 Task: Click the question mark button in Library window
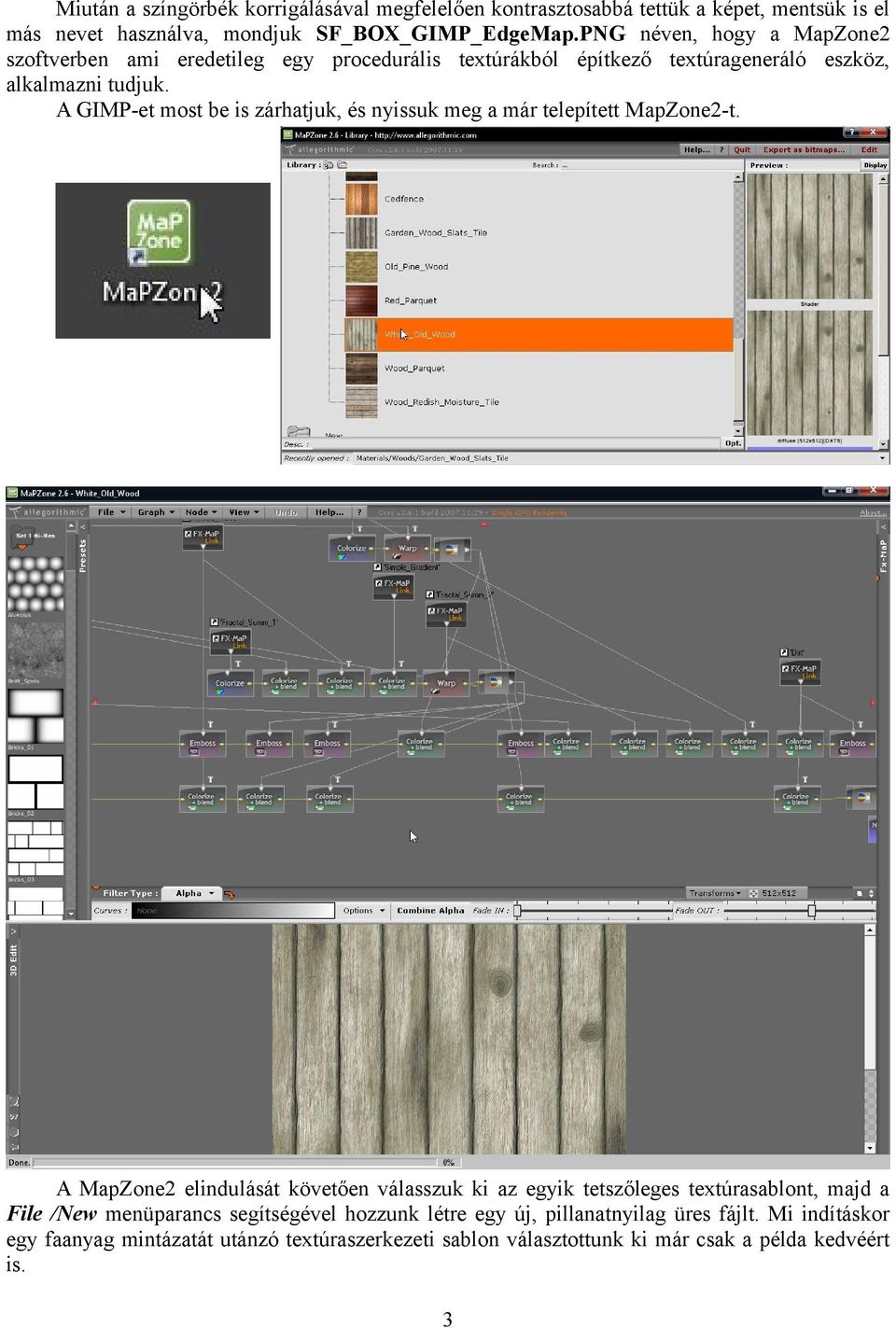point(721,149)
